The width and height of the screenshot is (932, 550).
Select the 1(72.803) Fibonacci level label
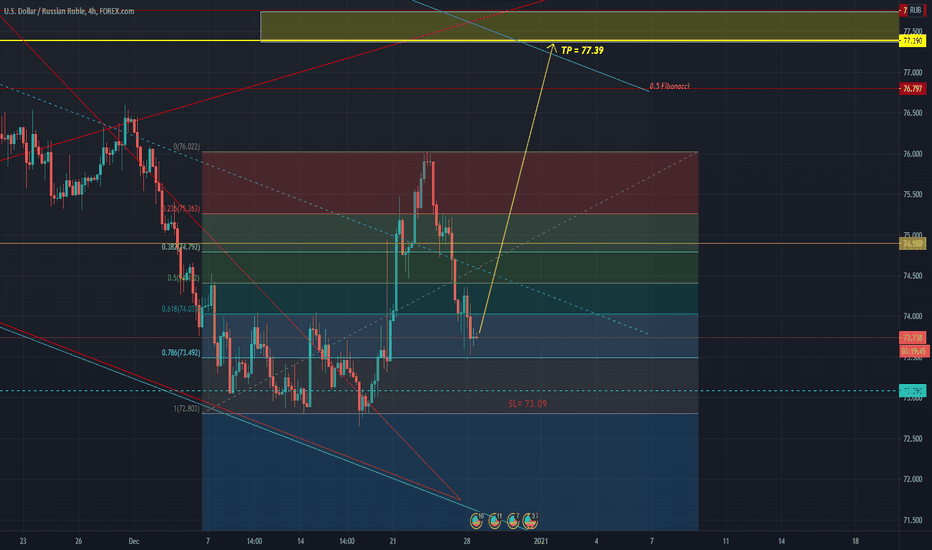(x=187, y=408)
